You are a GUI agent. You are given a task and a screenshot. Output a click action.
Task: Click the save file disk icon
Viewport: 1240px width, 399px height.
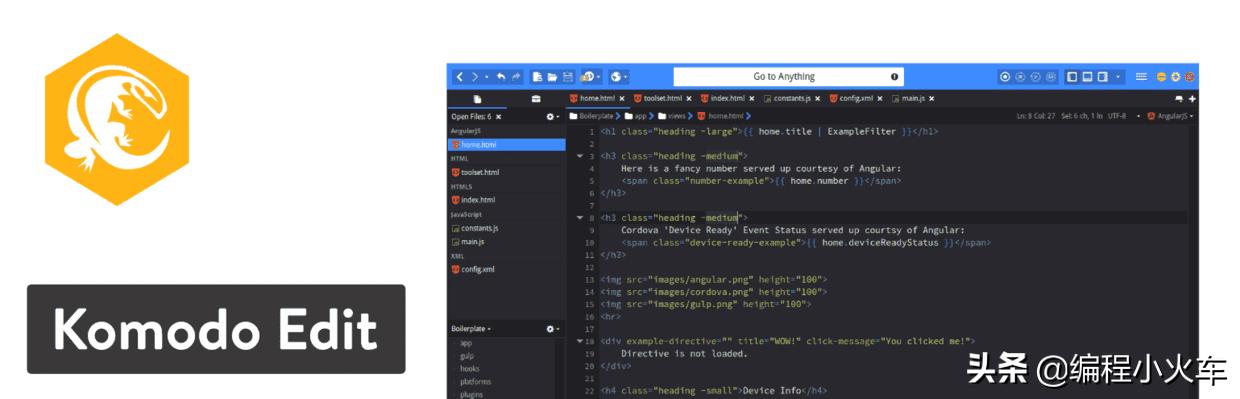[x=567, y=76]
